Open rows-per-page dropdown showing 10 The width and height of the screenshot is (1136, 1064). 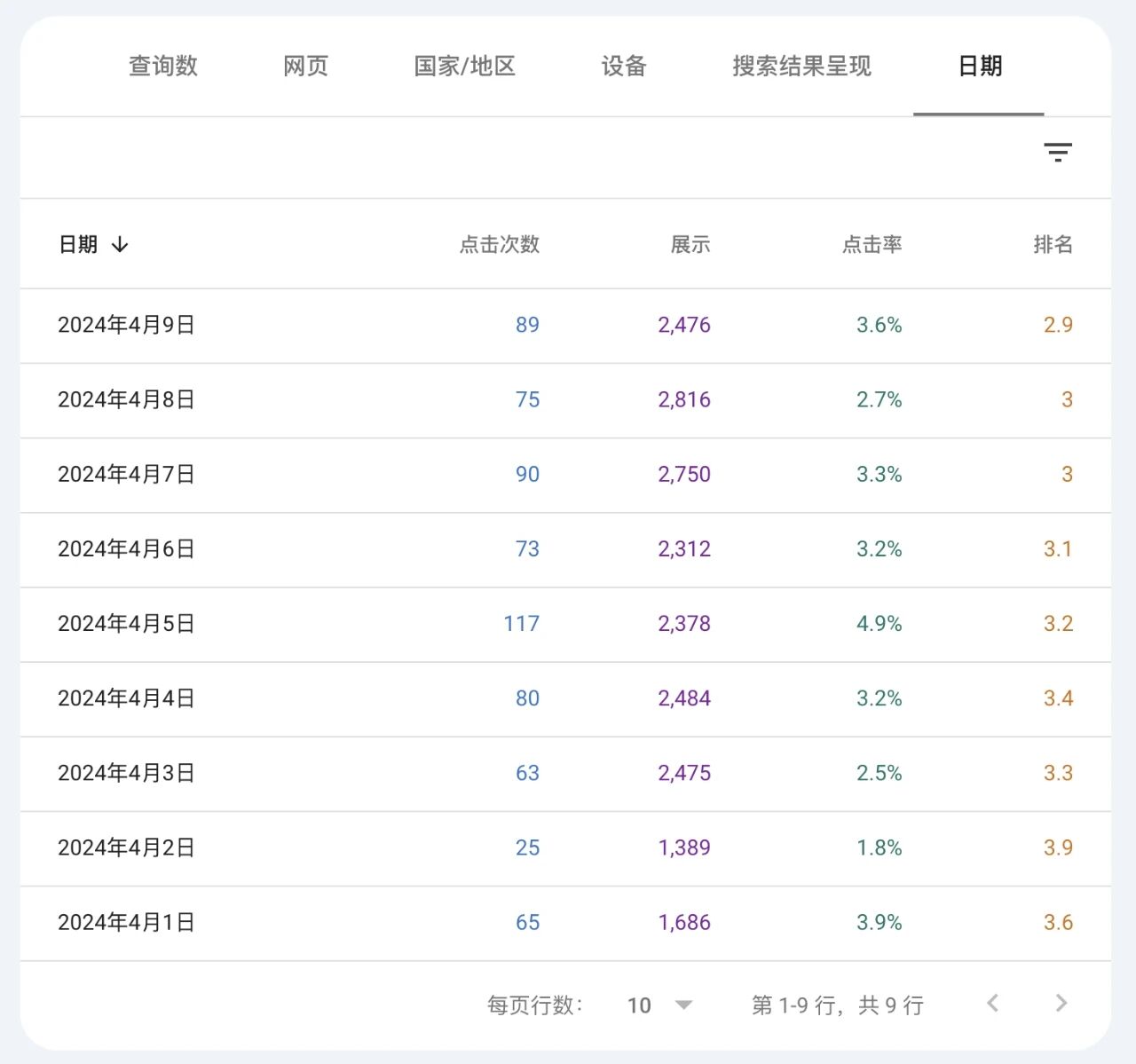[x=659, y=1005]
